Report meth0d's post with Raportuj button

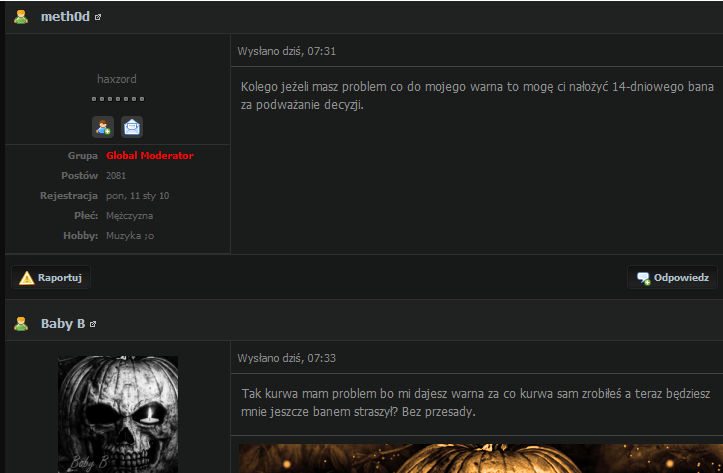(x=51, y=278)
